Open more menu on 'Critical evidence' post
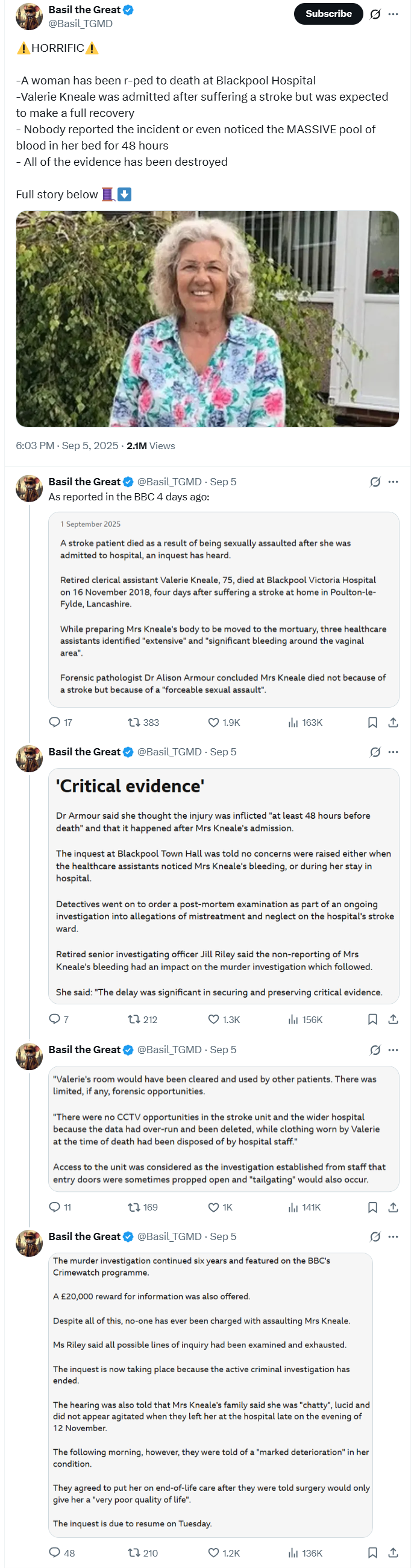Image resolution: width=417 pixels, height=1568 pixels. (393, 752)
